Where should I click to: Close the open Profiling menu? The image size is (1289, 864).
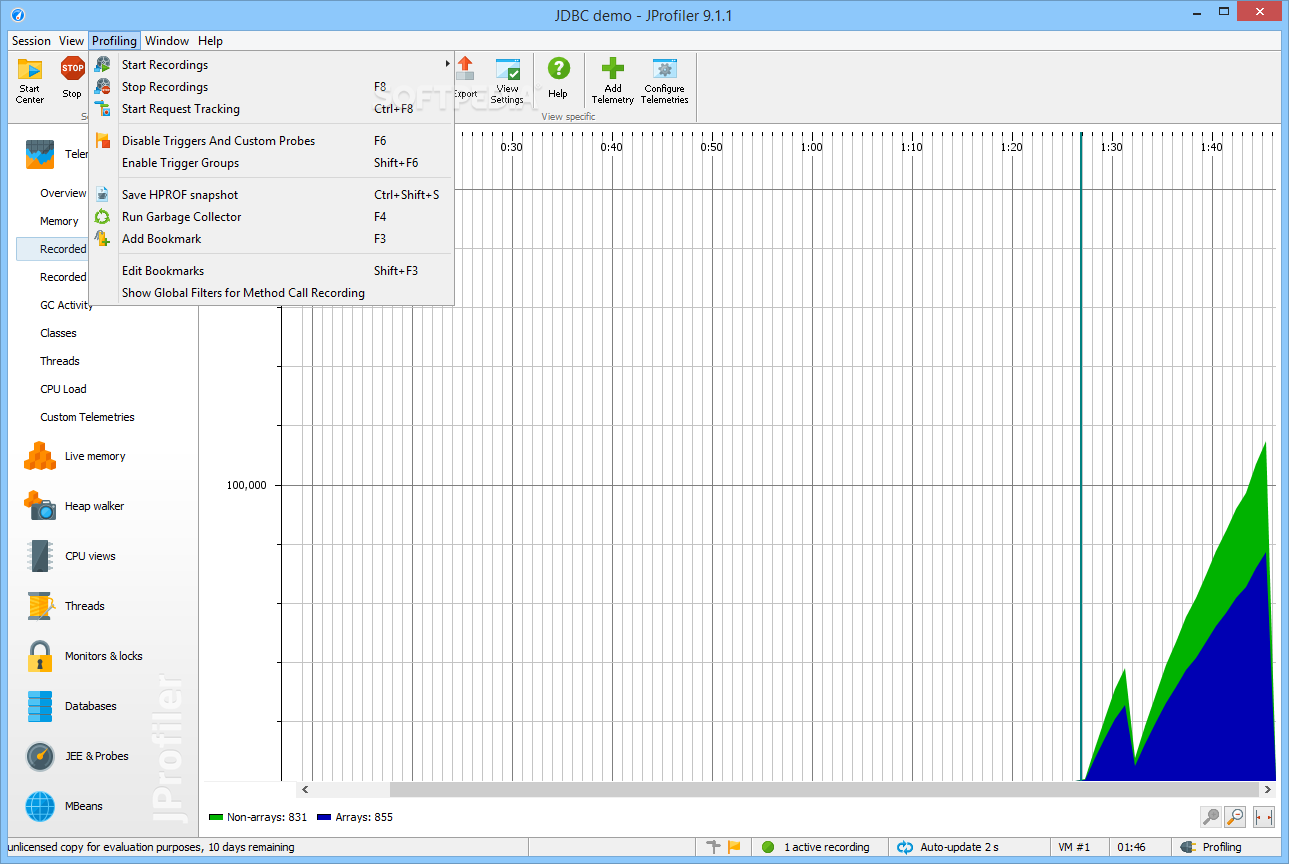tap(114, 41)
